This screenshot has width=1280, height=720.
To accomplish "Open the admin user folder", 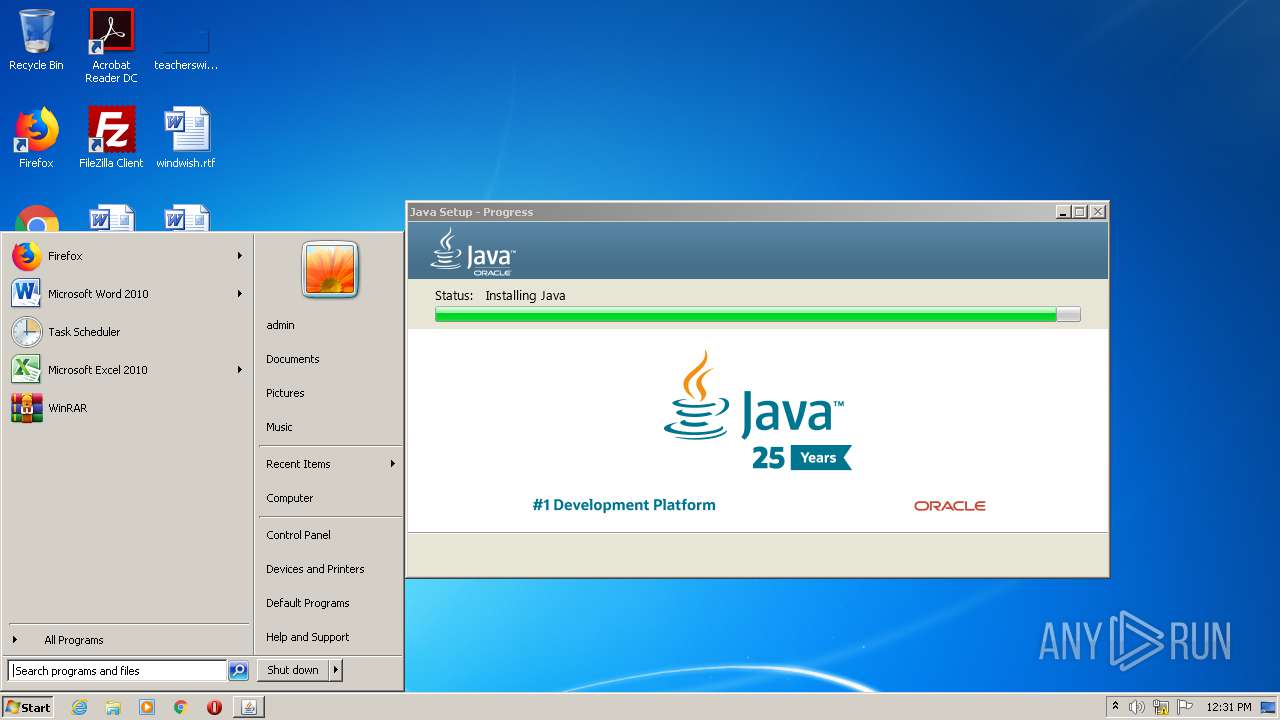I will [280, 325].
